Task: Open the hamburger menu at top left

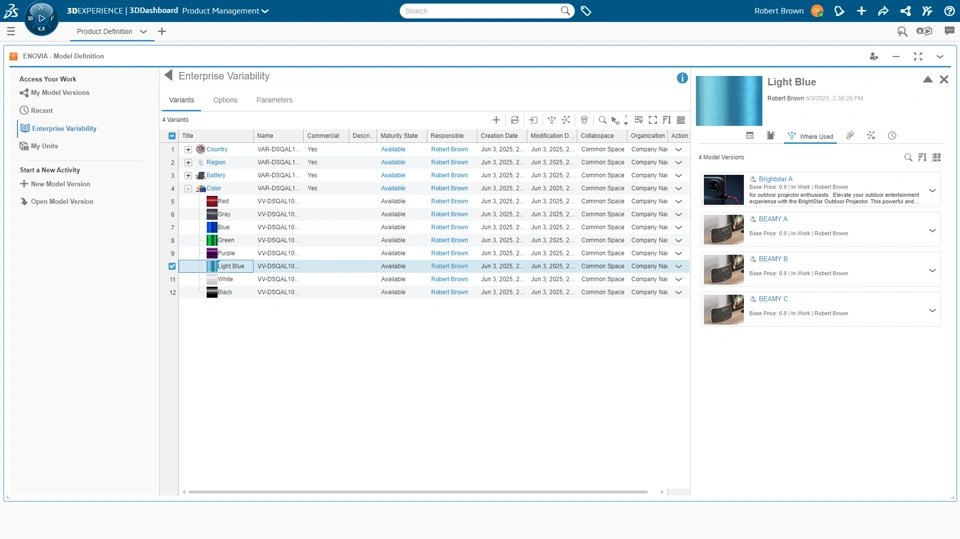Action: coord(10,31)
